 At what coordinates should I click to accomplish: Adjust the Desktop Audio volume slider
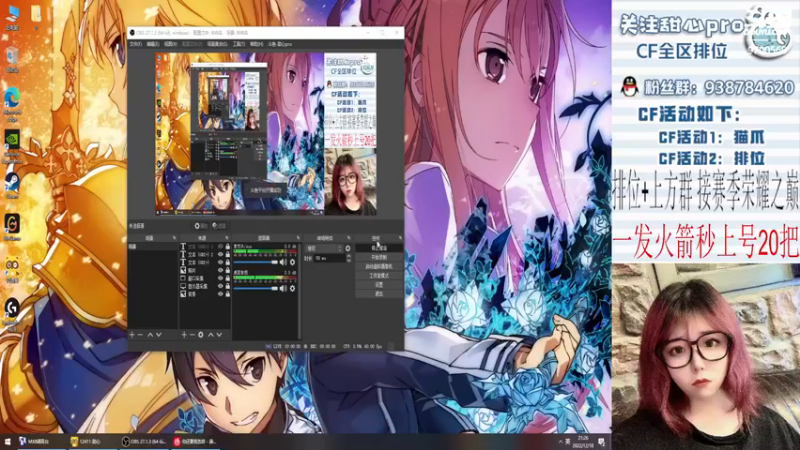[256, 288]
